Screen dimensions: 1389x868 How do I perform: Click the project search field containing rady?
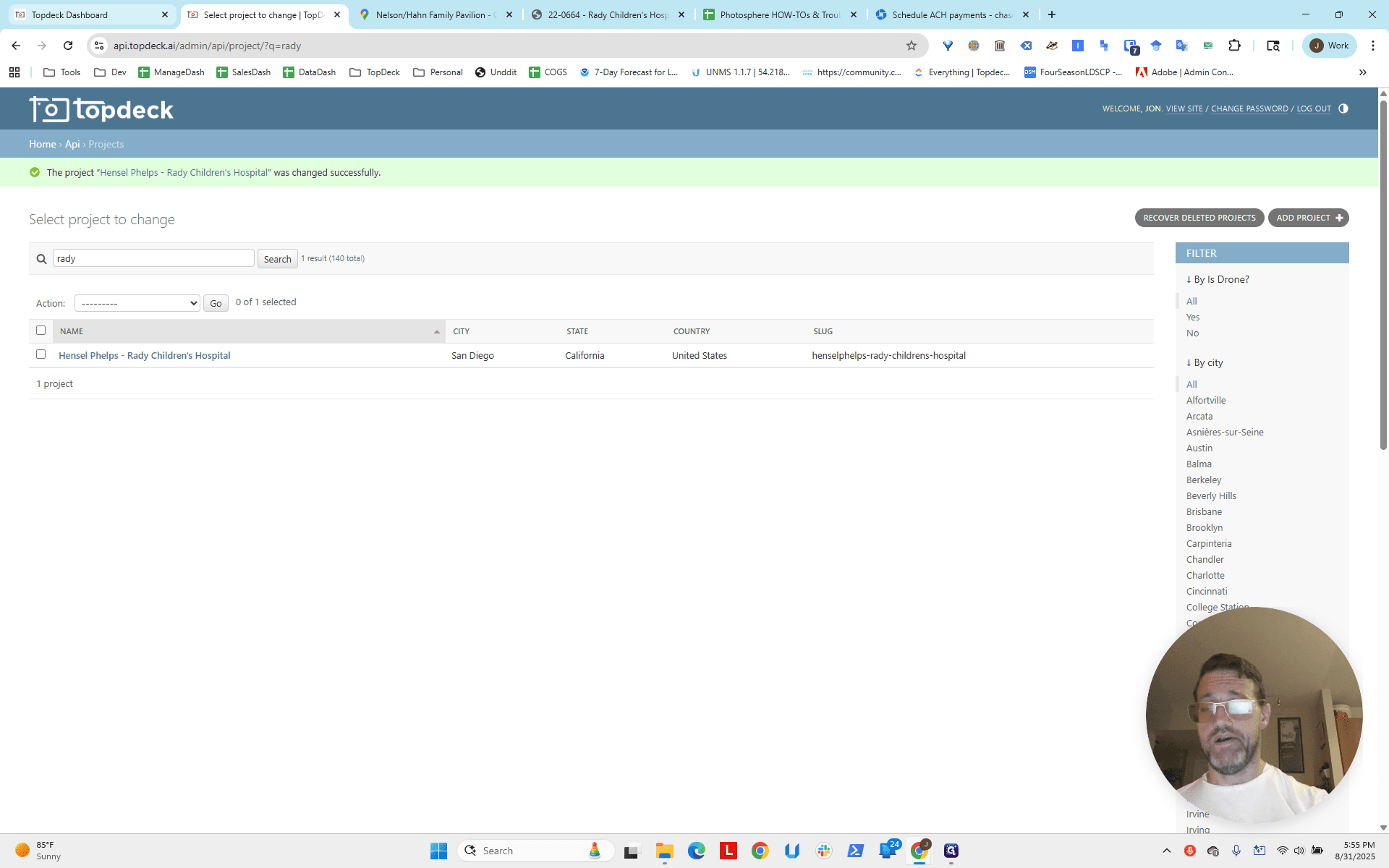153,258
